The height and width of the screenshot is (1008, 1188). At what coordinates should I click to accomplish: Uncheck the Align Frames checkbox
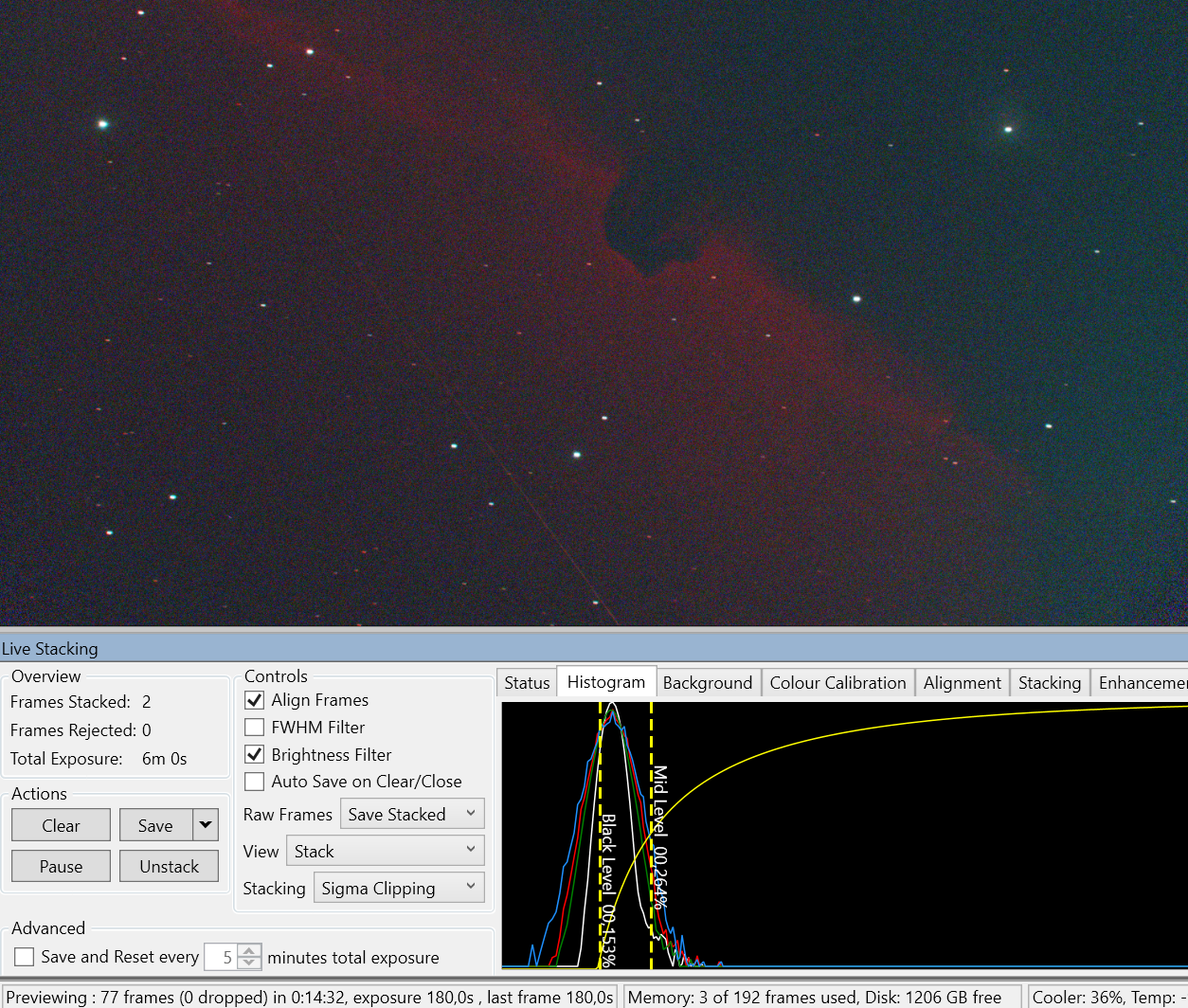(x=255, y=700)
